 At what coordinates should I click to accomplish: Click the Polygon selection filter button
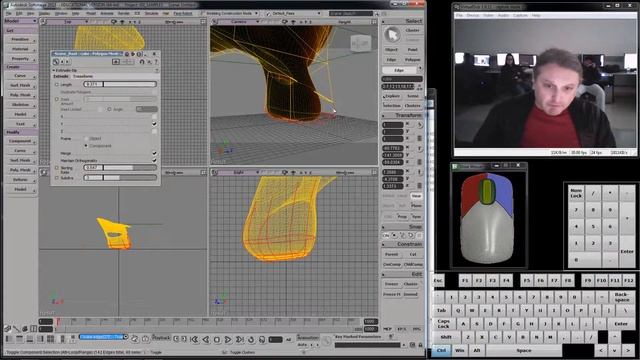pyautogui.click(x=413, y=60)
